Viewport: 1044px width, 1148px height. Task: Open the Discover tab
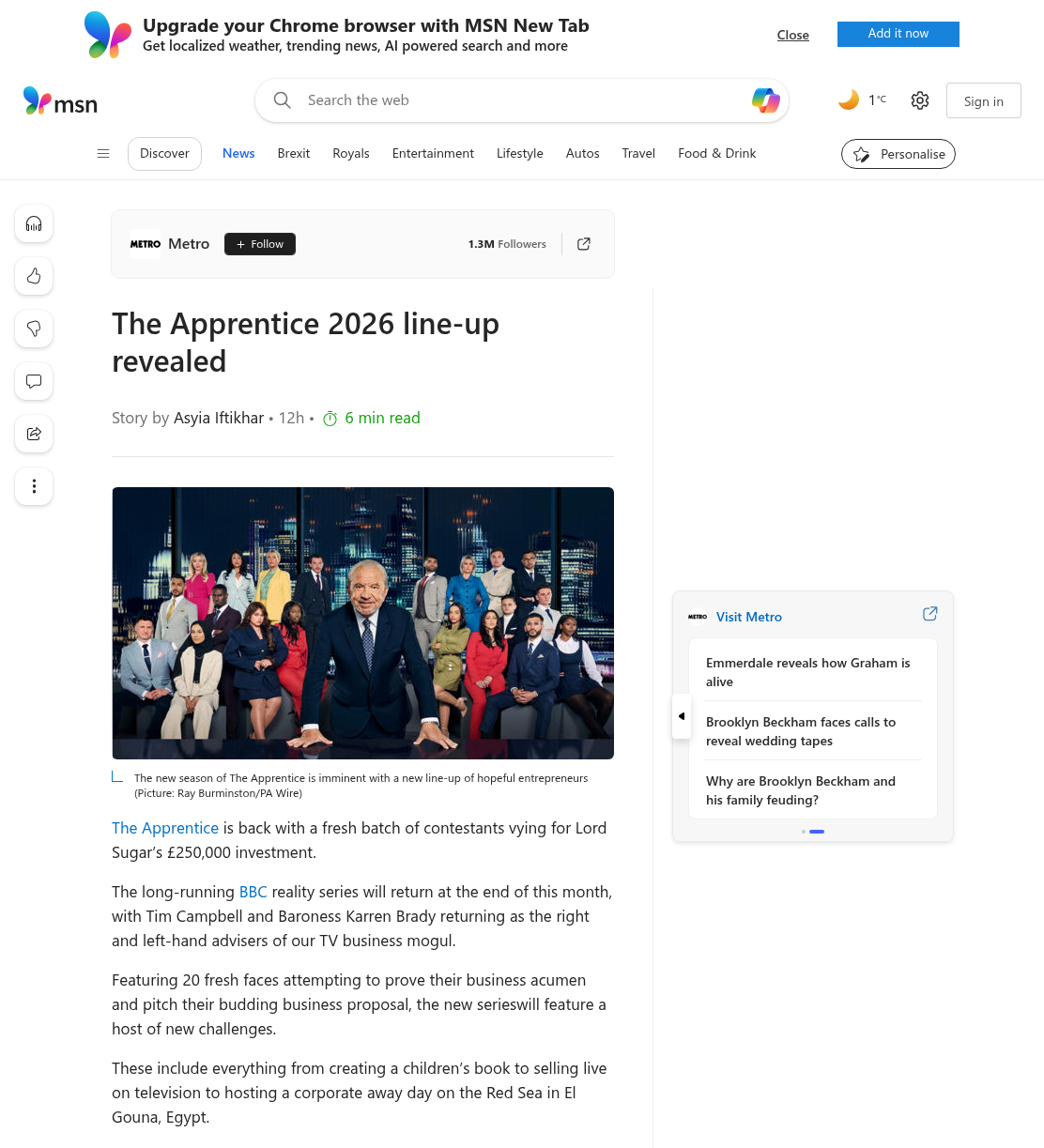pyautogui.click(x=164, y=154)
